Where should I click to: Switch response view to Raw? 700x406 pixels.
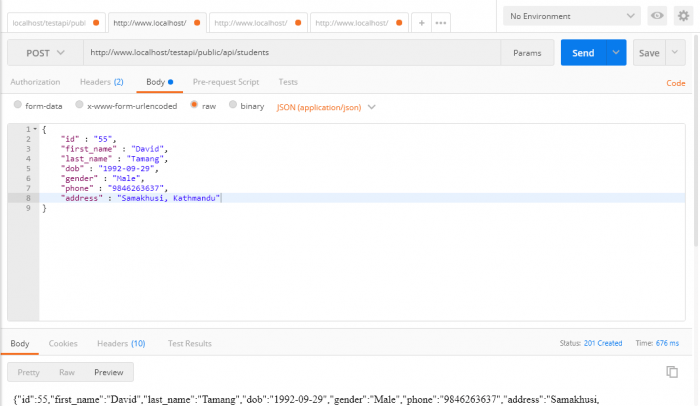coord(67,372)
